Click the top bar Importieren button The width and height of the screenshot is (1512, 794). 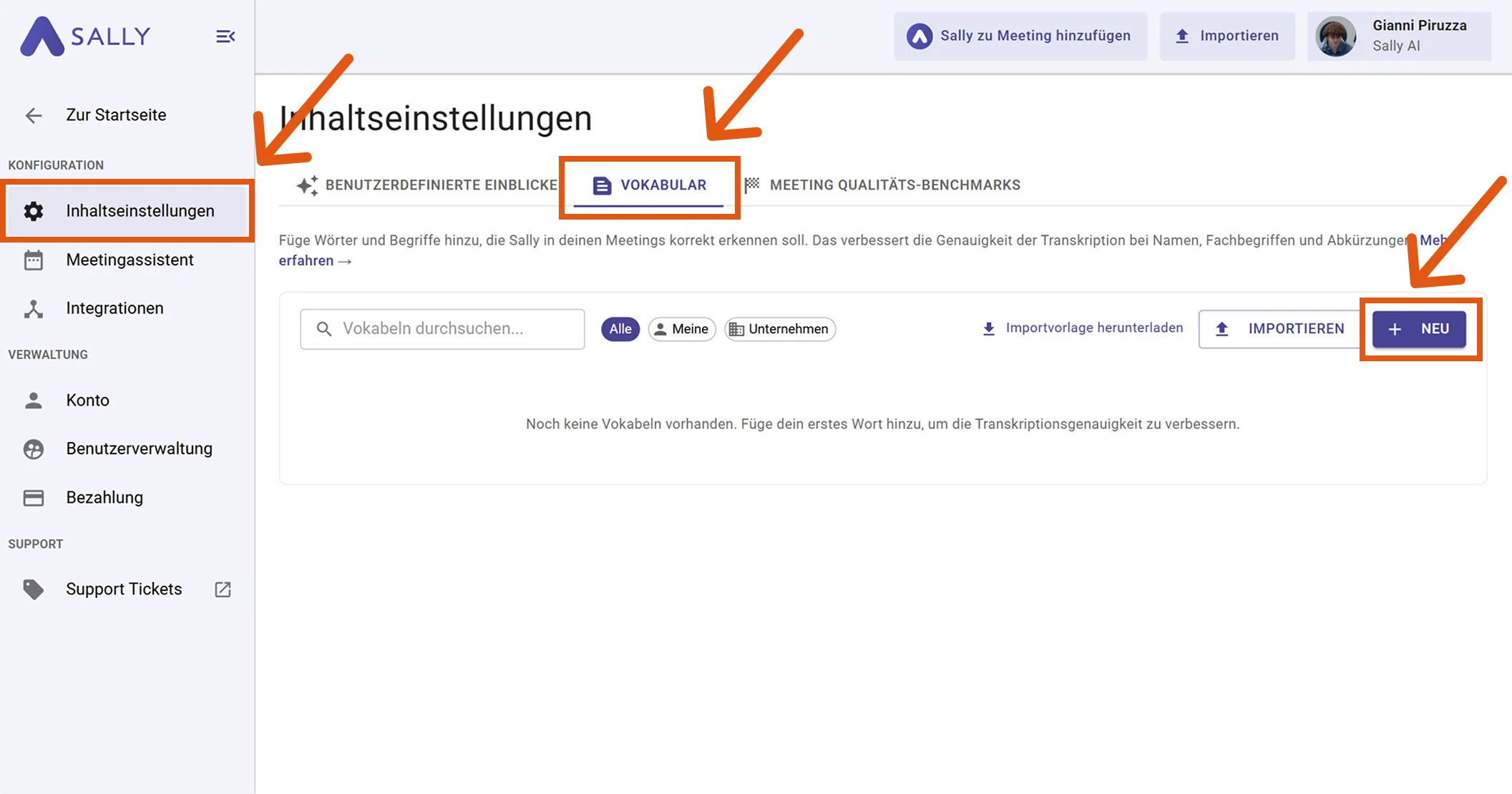point(1227,36)
